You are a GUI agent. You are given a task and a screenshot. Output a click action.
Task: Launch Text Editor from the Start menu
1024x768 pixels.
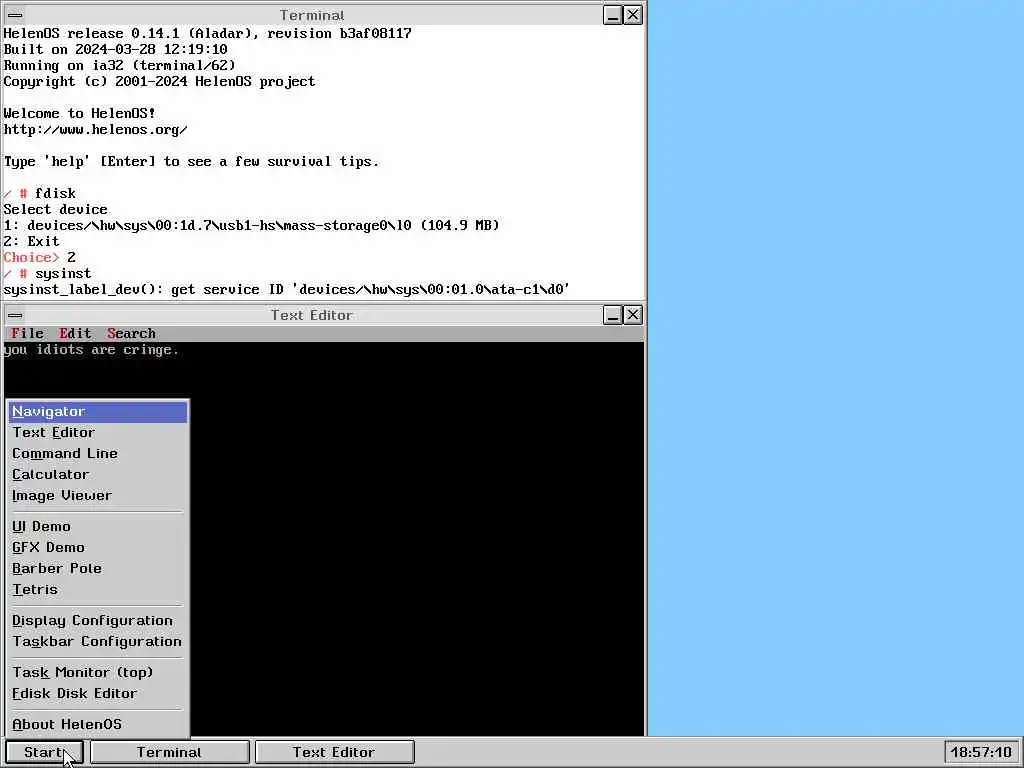tap(98, 433)
